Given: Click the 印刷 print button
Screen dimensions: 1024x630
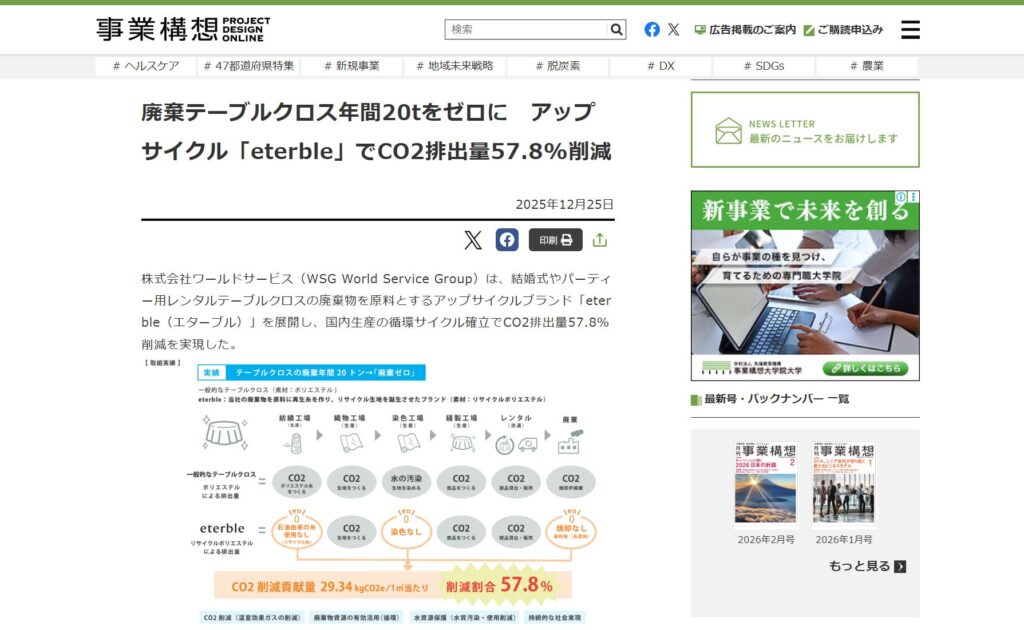Looking at the screenshot, I should coord(555,240).
